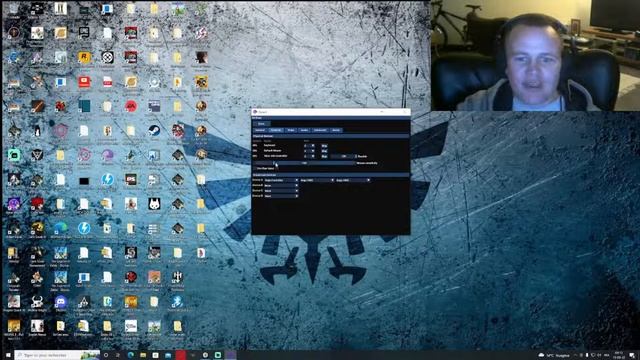Click Map for the Keyboard device
Image resolution: width=640 pixels, height=360 pixels.
coord(324,146)
